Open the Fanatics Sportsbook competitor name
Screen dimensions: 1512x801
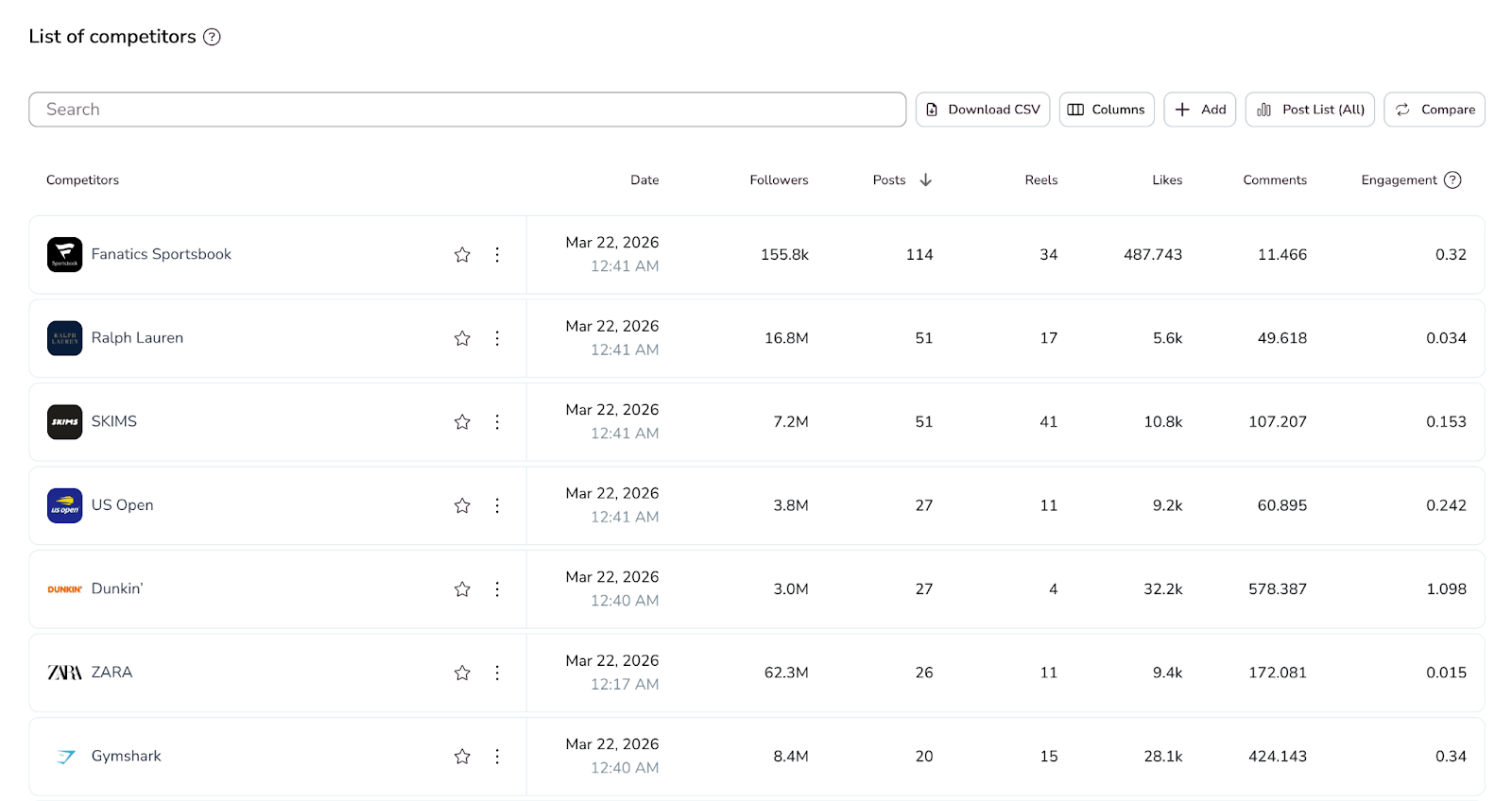tap(162, 254)
